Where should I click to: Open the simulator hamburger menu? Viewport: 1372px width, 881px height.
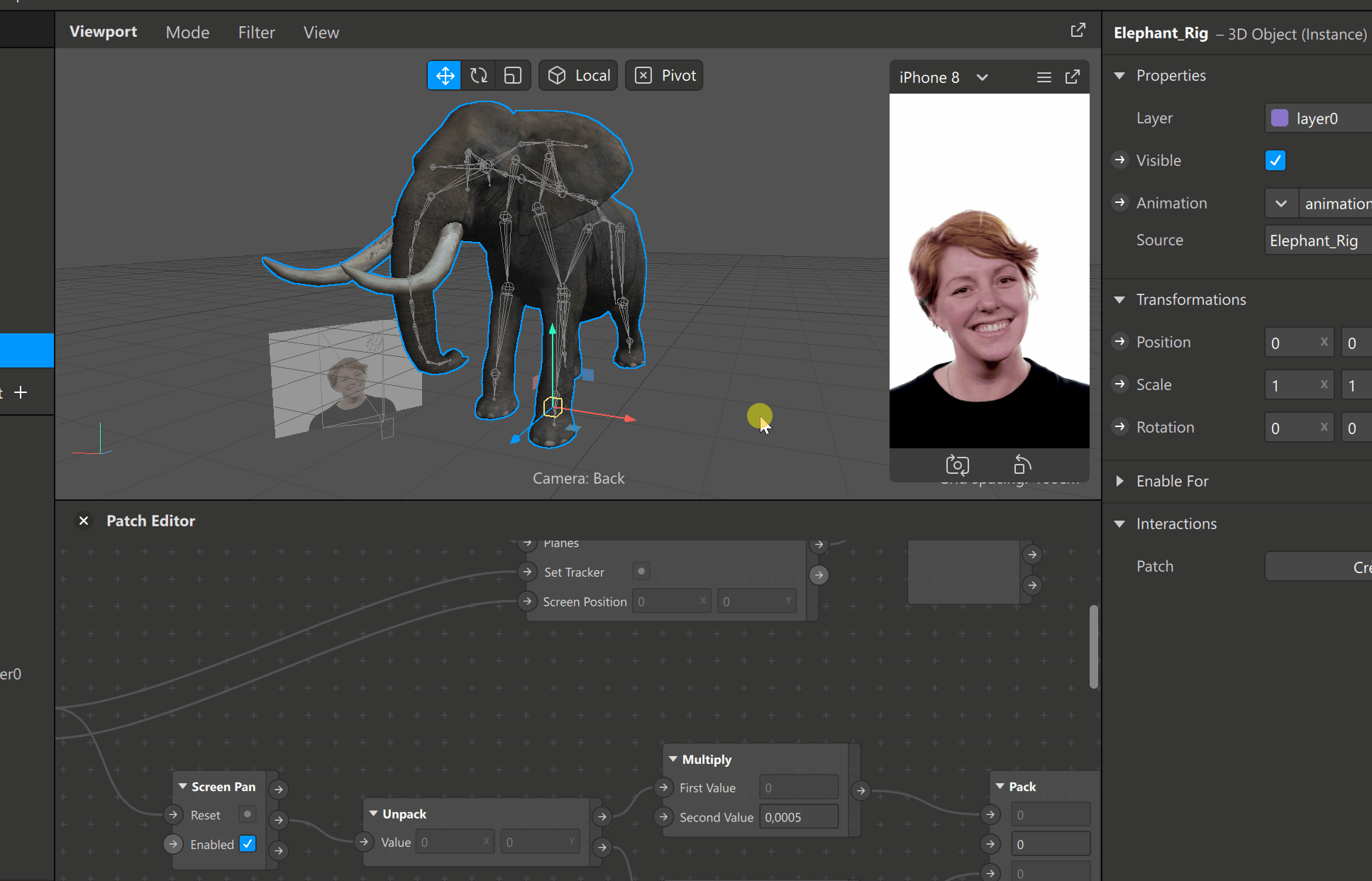pyautogui.click(x=1044, y=77)
